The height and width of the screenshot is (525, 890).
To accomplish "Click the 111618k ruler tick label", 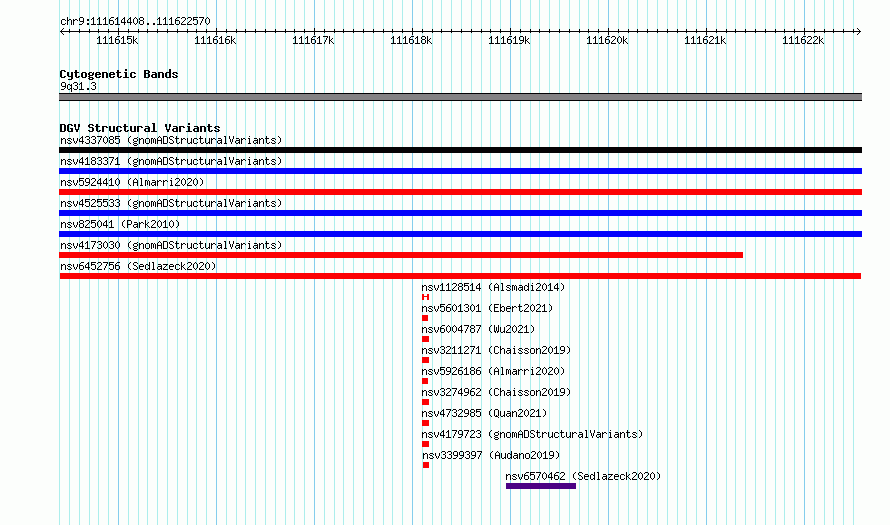I will tap(411, 40).
